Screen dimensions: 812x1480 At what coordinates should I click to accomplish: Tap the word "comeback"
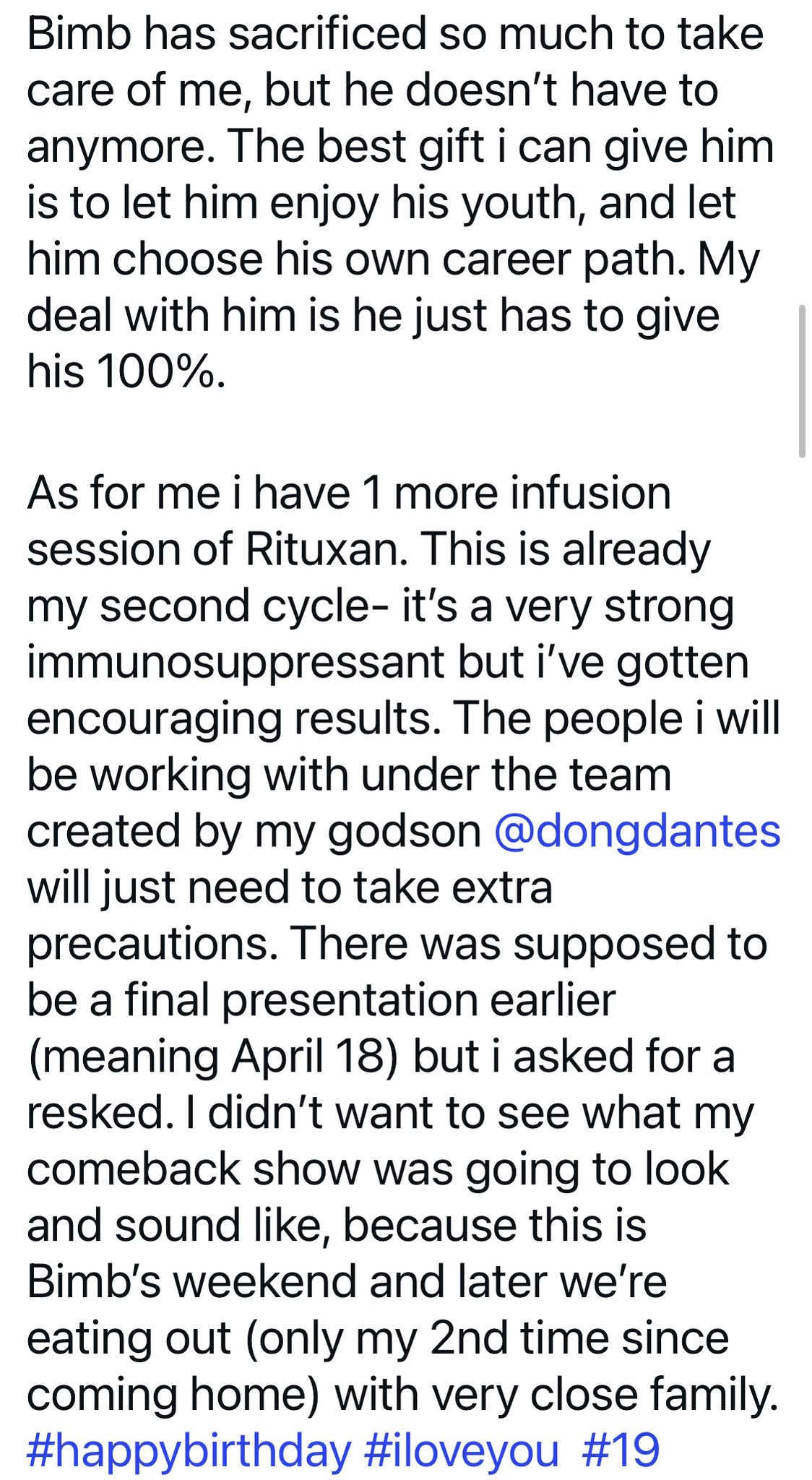(x=134, y=1169)
